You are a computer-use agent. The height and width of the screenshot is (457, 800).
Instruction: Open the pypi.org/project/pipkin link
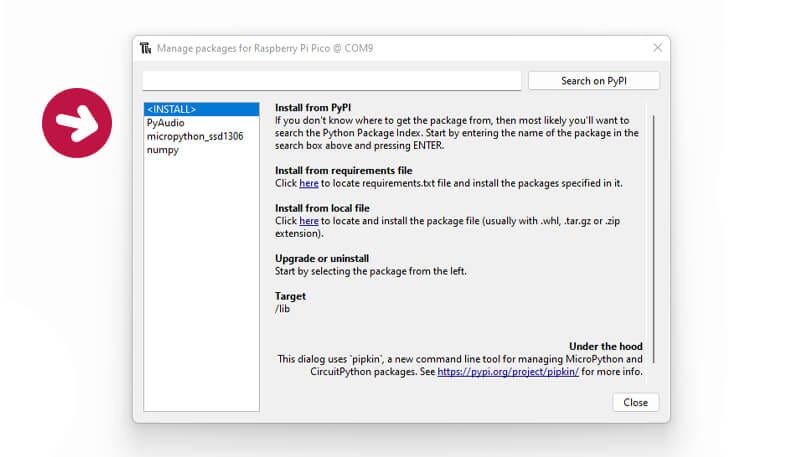pos(508,372)
